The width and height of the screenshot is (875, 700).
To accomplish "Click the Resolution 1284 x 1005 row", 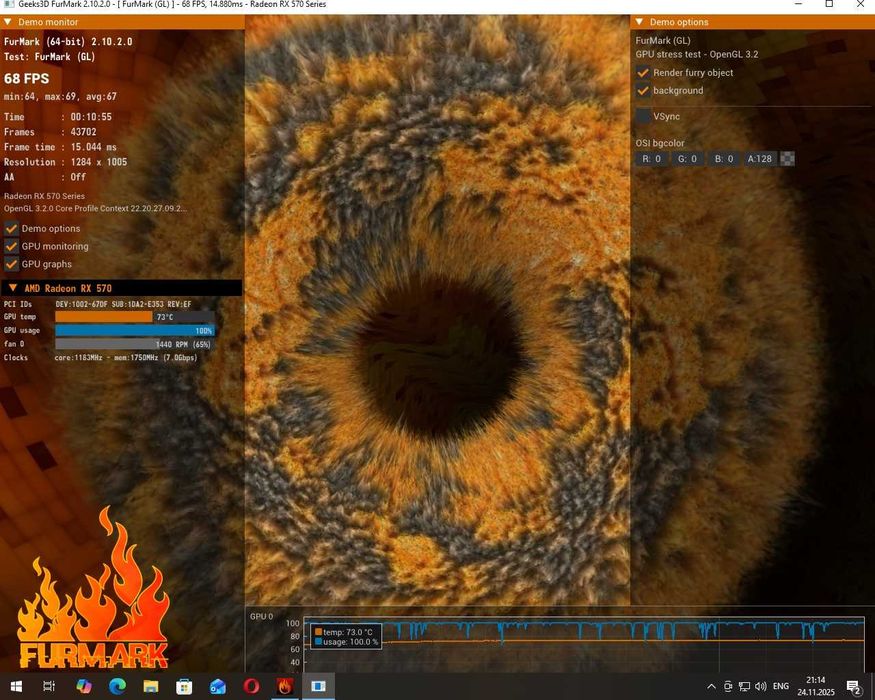I will [65, 162].
